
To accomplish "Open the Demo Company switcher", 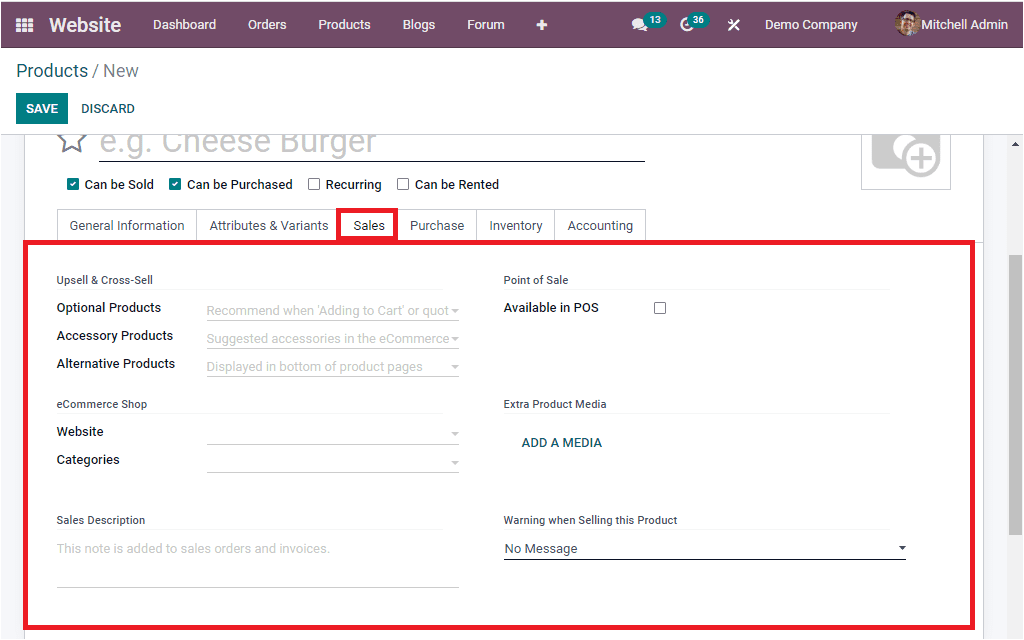I will pos(811,24).
